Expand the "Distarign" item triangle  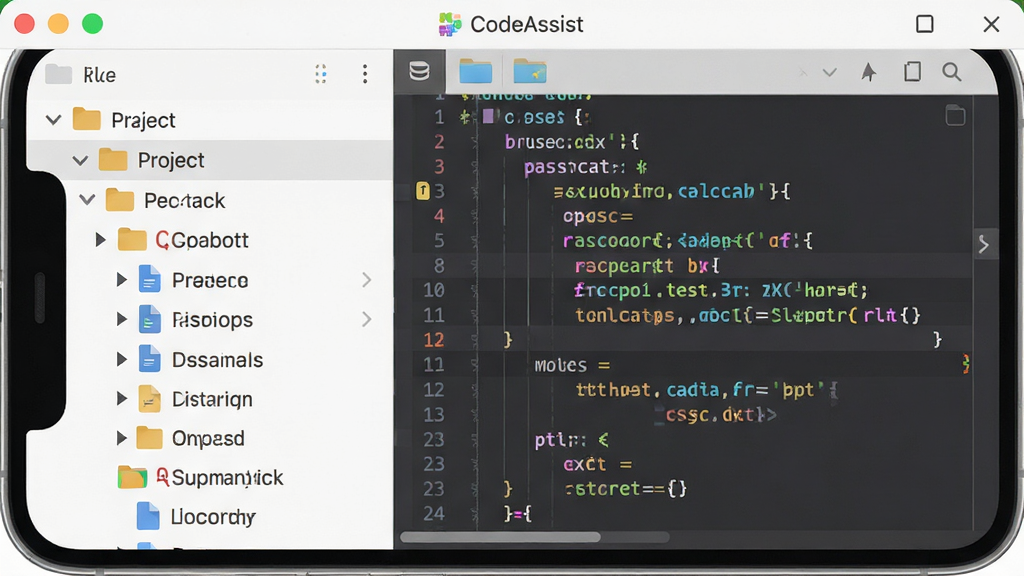click(x=121, y=398)
